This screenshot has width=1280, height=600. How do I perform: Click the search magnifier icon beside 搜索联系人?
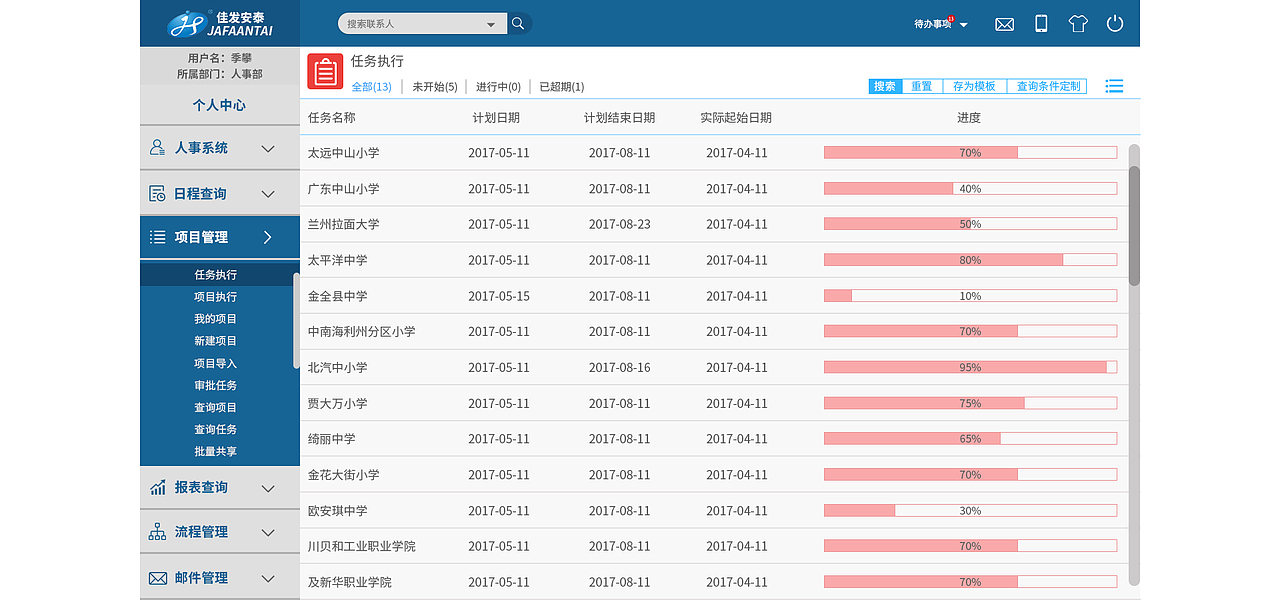tap(518, 22)
